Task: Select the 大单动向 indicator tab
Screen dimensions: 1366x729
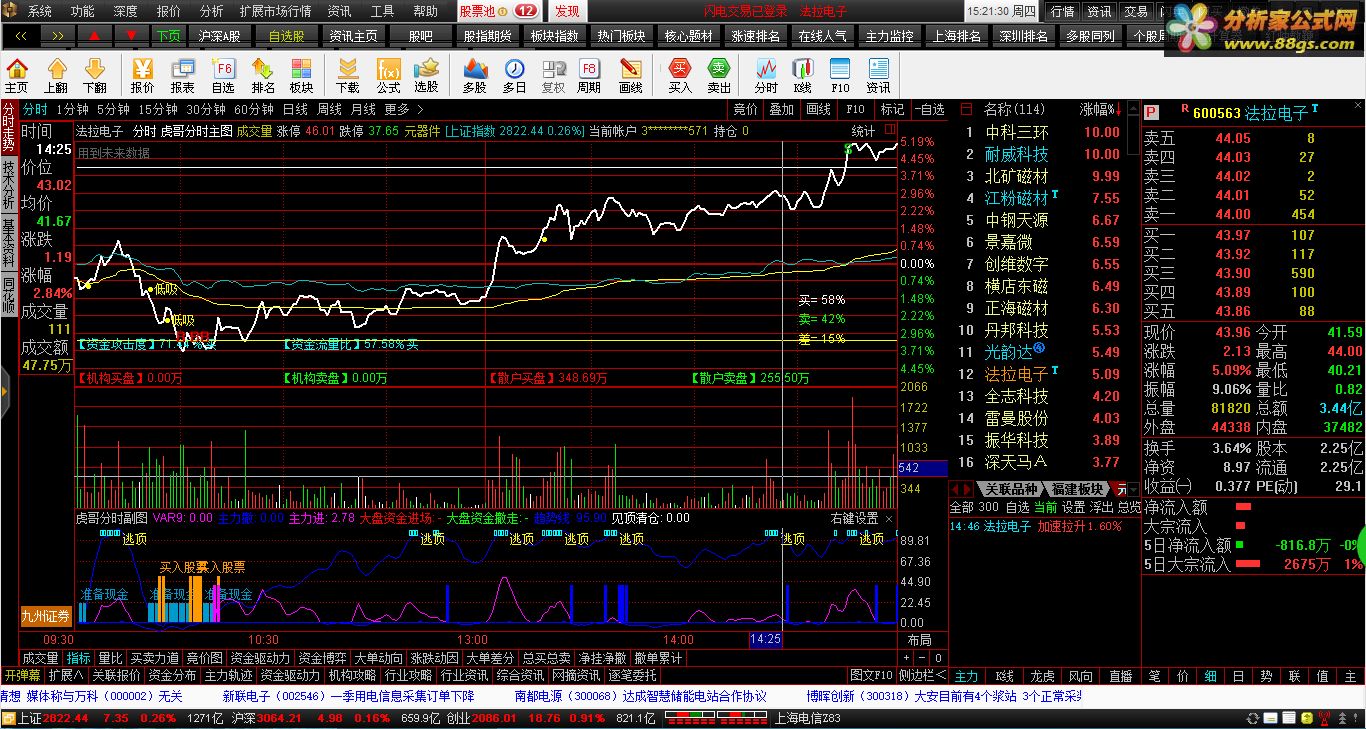Action: tap(379, 658)
